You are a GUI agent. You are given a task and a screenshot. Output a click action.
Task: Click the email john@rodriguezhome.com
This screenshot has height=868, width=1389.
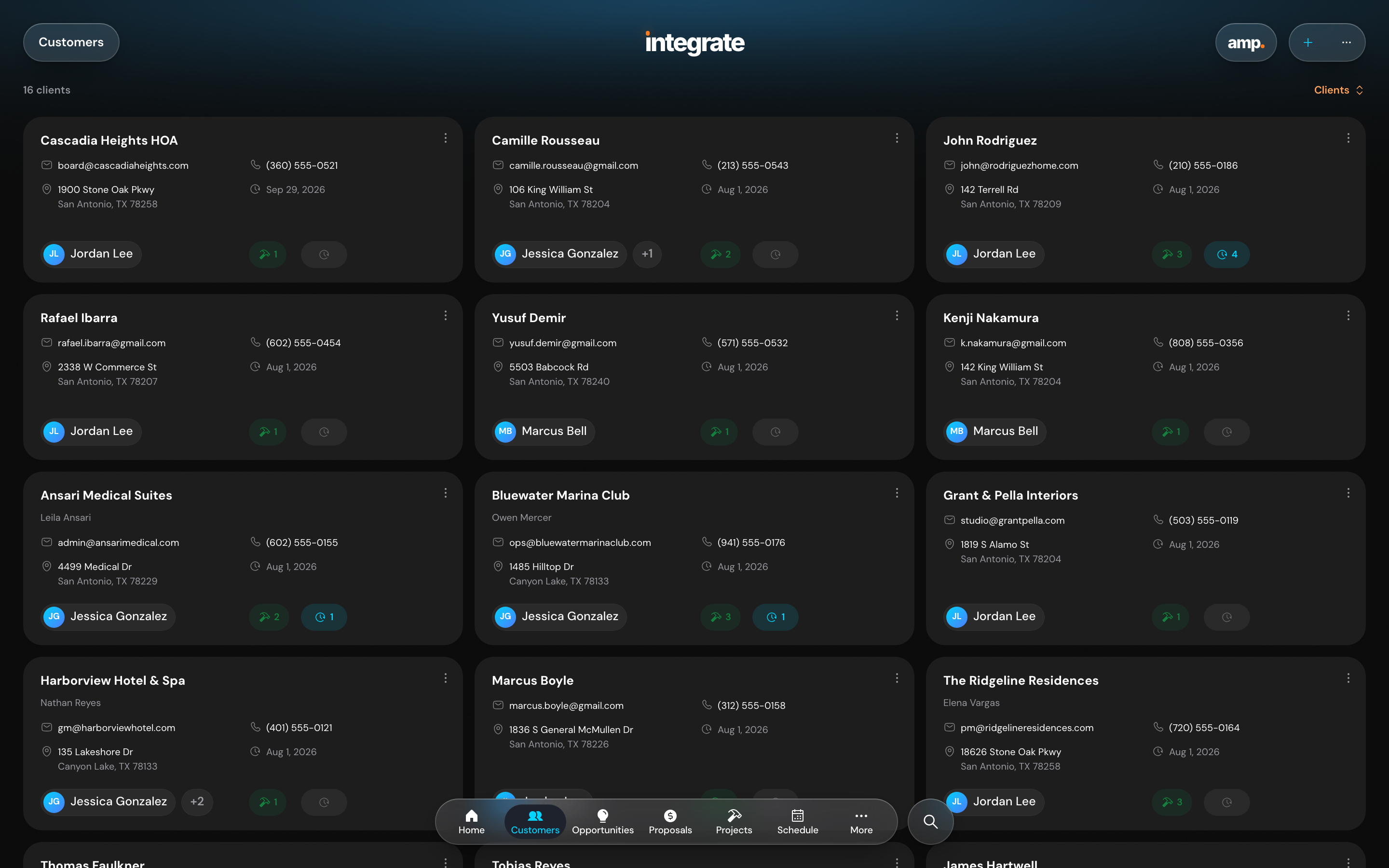pos(1019,166)
